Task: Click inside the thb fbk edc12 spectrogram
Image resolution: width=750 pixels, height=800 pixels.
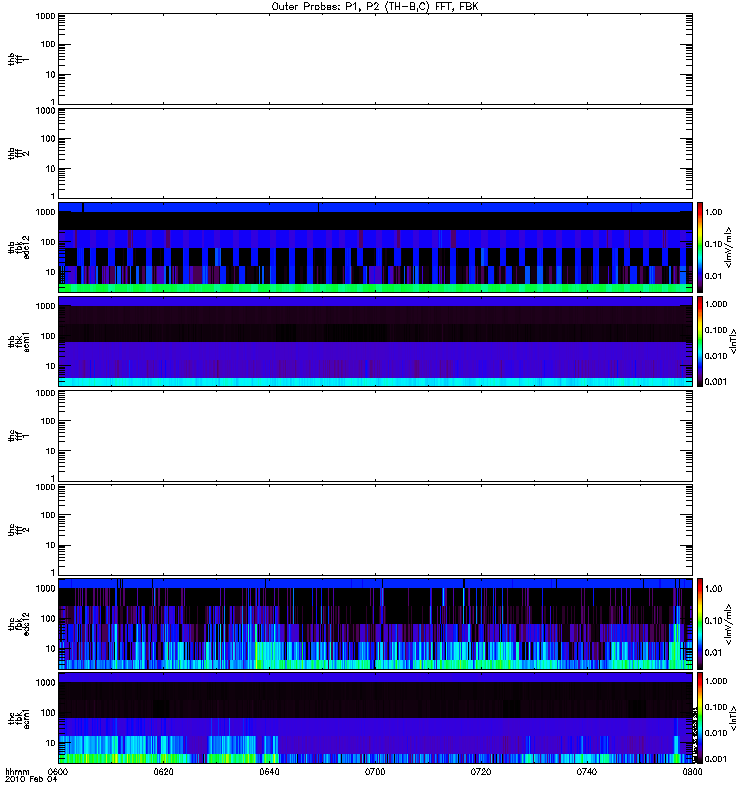Action: point(375,247)
